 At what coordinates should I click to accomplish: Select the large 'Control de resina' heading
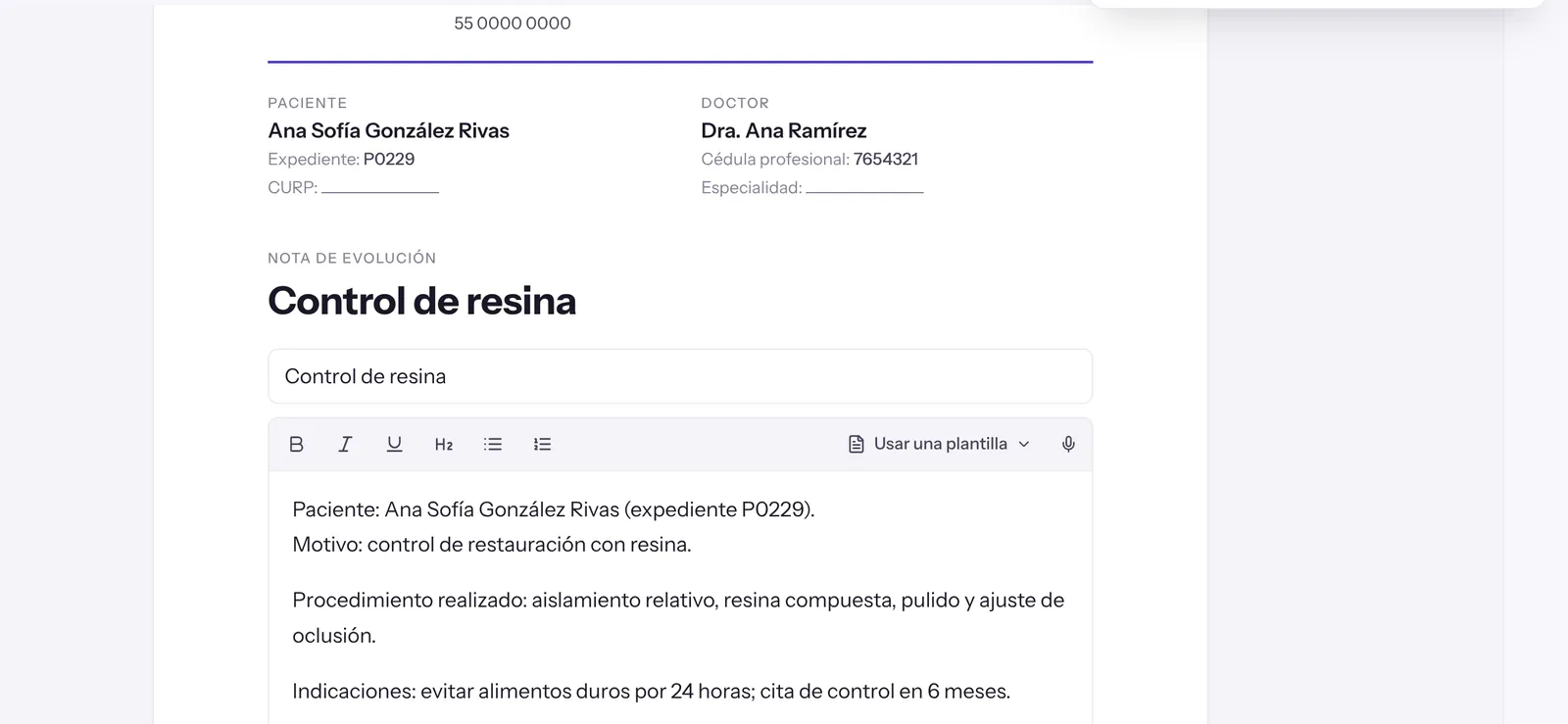coord(422,301)
